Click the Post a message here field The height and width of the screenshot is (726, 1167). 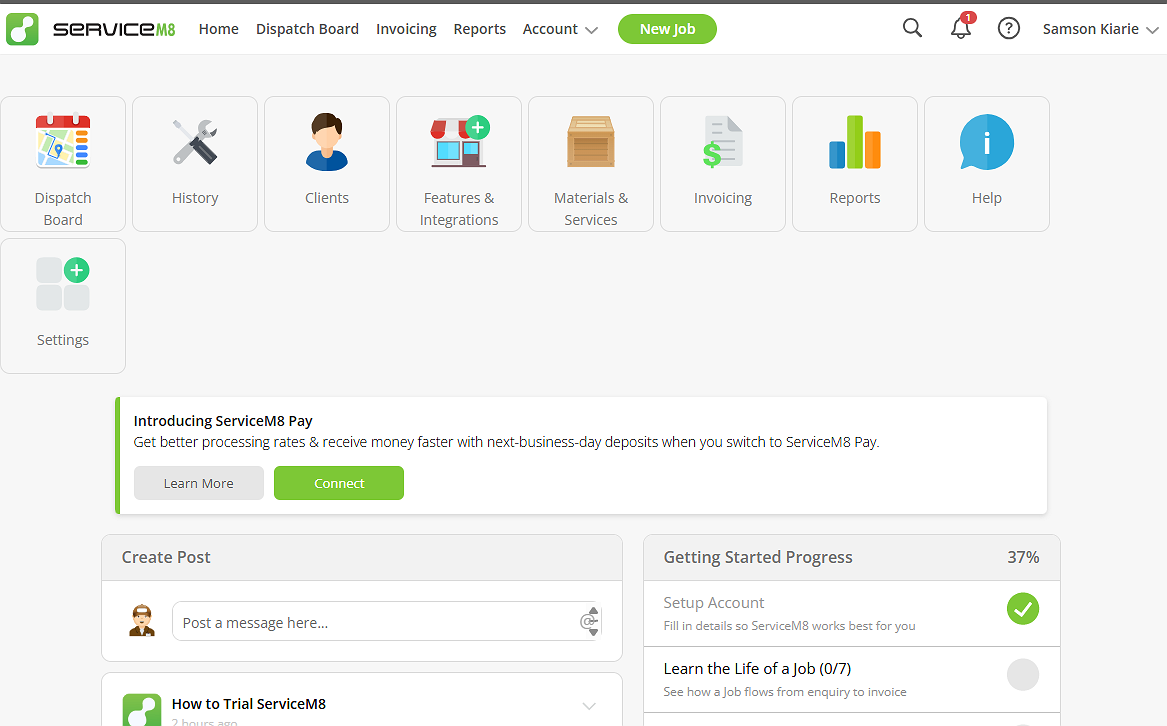[387, 621]
